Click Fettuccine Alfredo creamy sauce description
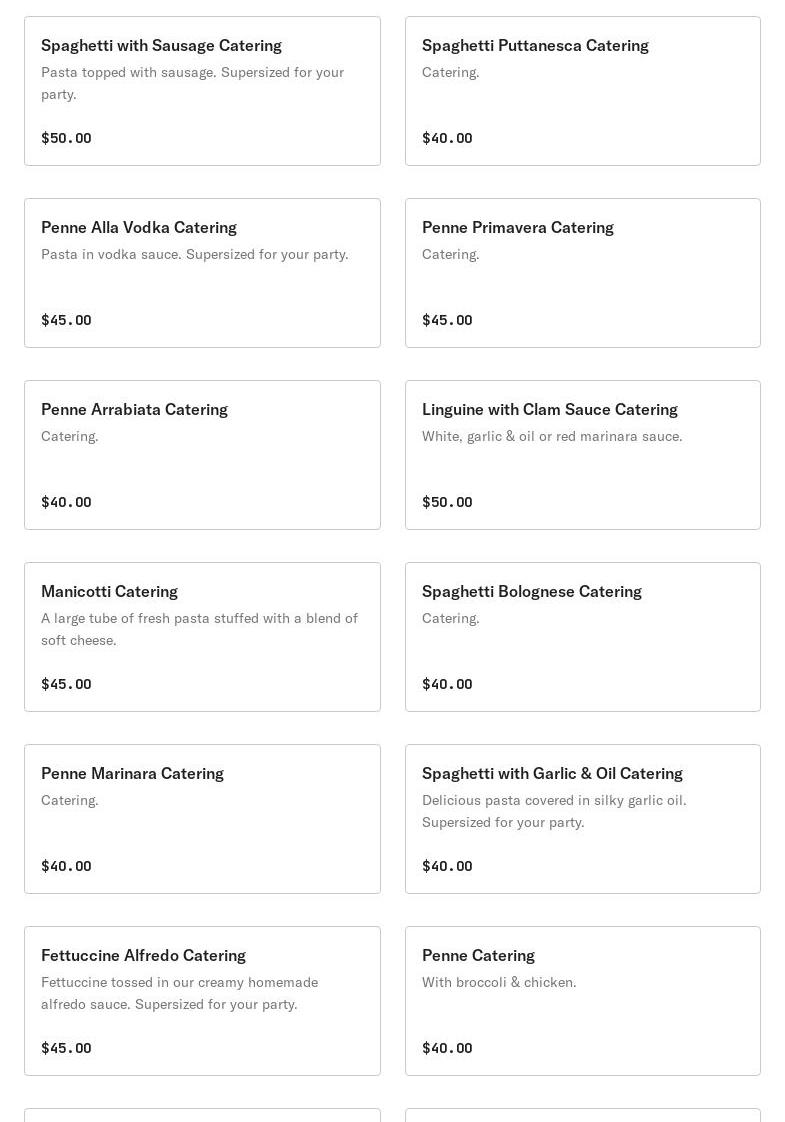 coord(179,993)
